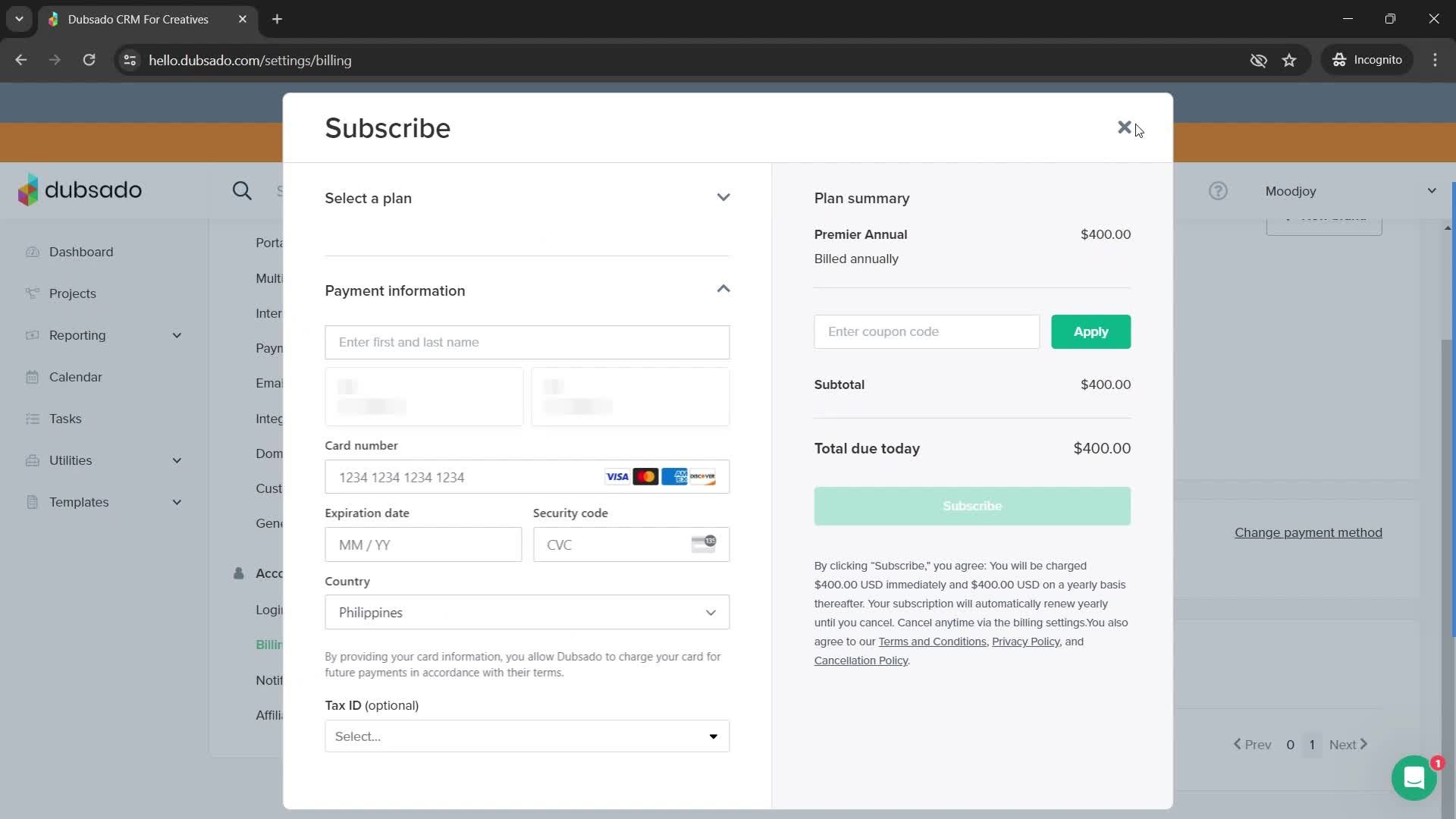Click Change payment method link

pos(1308,532)
